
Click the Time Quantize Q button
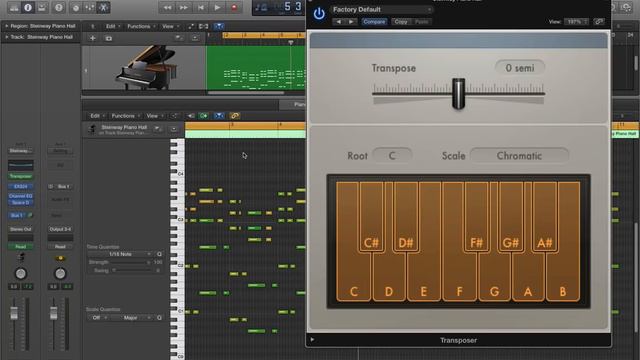pos(160,254)
